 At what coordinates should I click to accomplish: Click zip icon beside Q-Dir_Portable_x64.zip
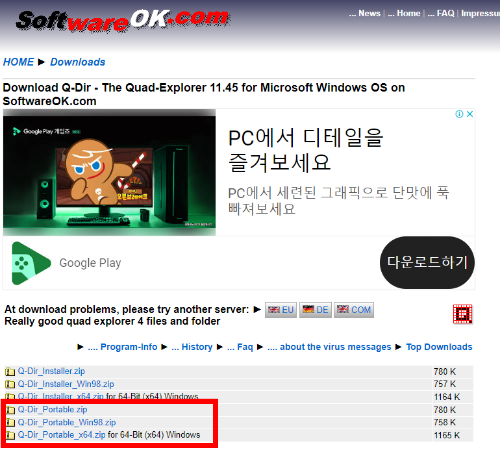pos(10,435)
